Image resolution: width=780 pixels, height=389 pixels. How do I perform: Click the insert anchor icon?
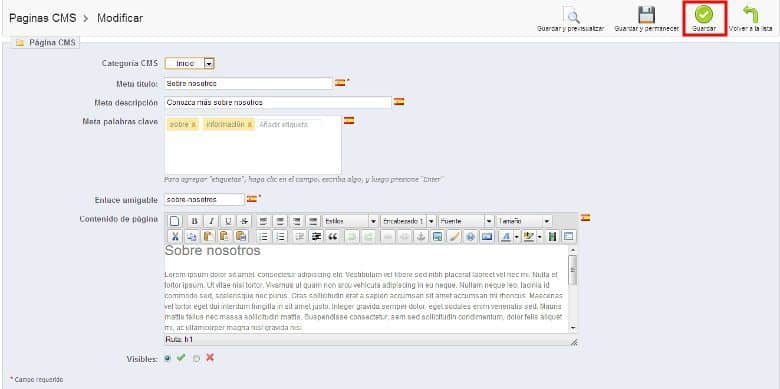point(420,237)
